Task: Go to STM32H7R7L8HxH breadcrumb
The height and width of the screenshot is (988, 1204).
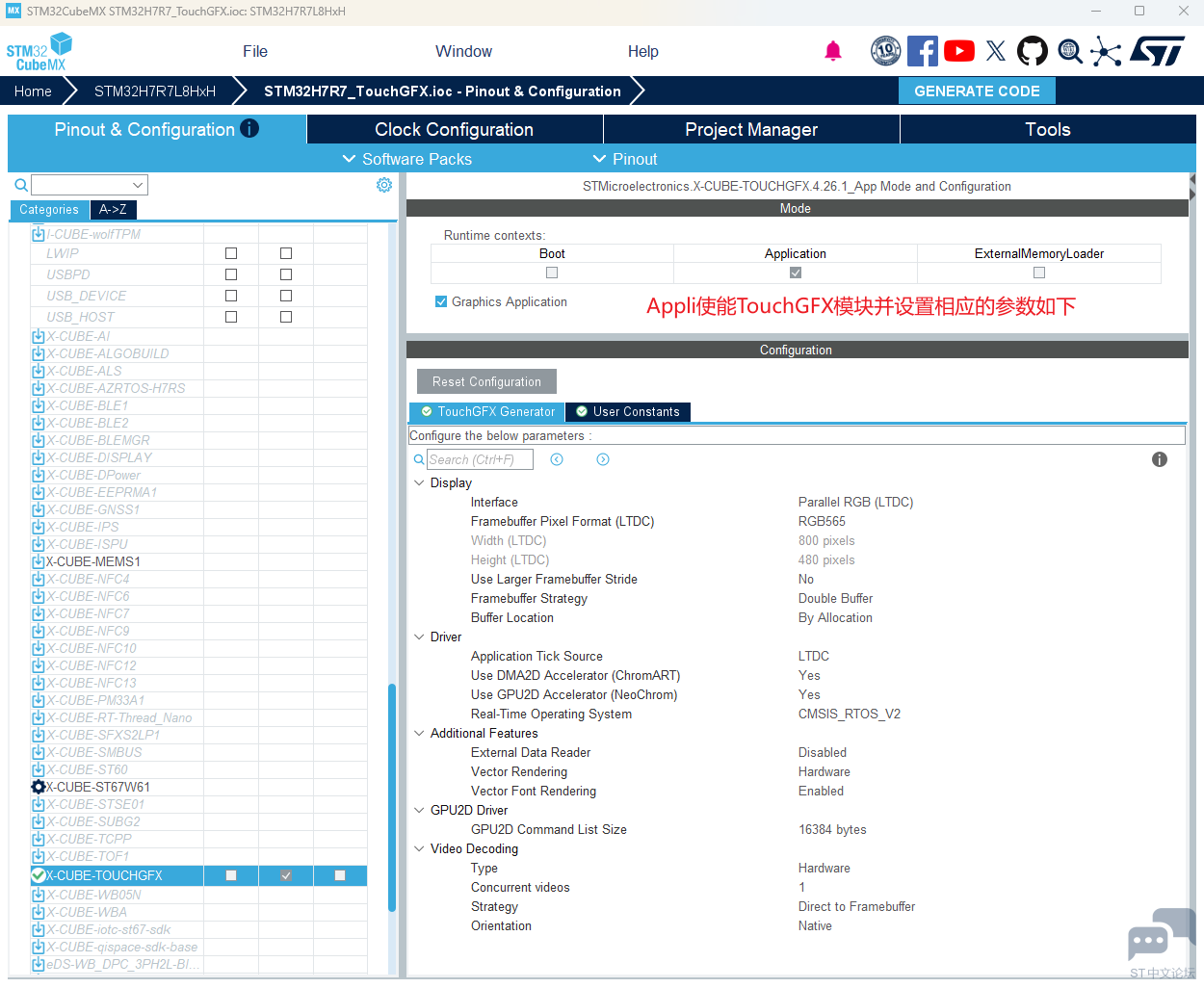Action: 155,91
